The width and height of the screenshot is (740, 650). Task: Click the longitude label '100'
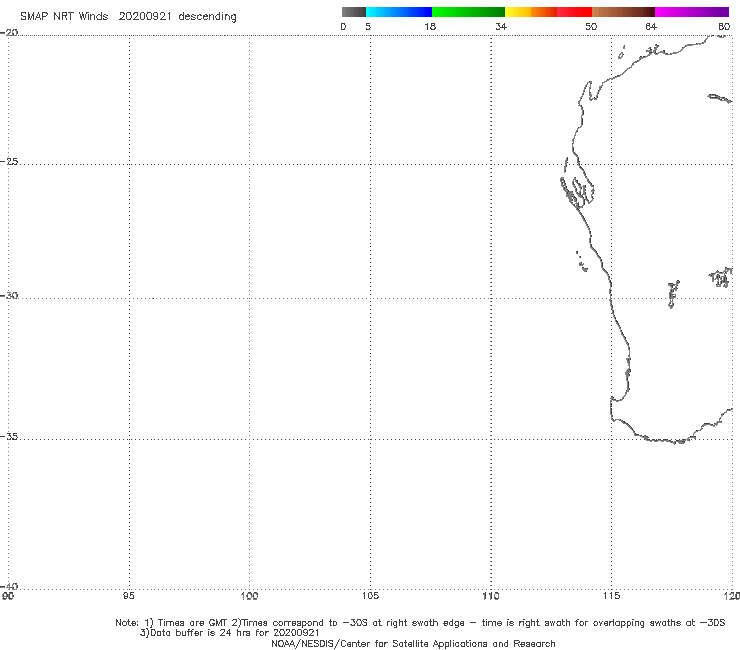[249, 596]
